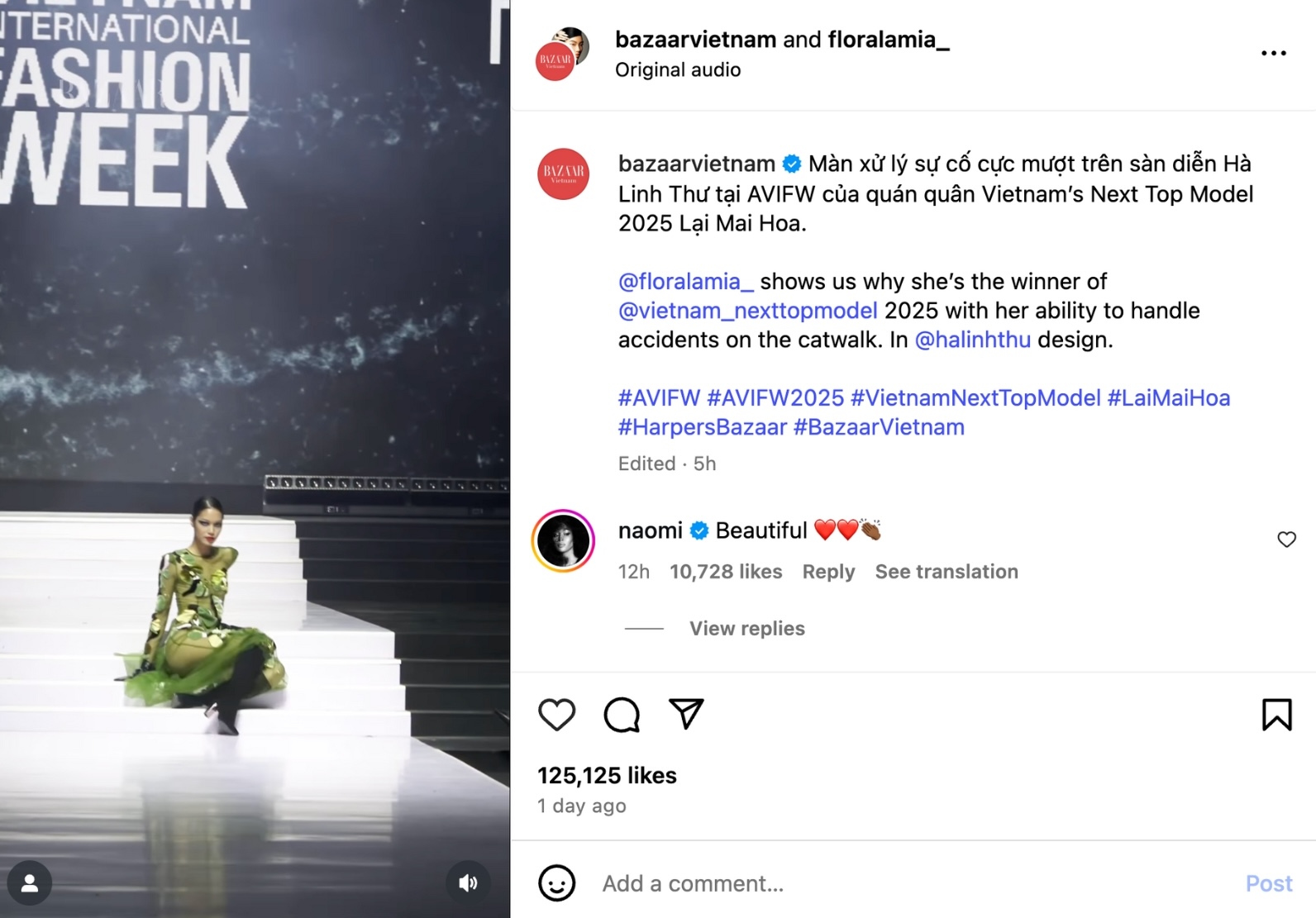Reply to naomi's comment
The image size is (1316, 918).
point(828,572)
